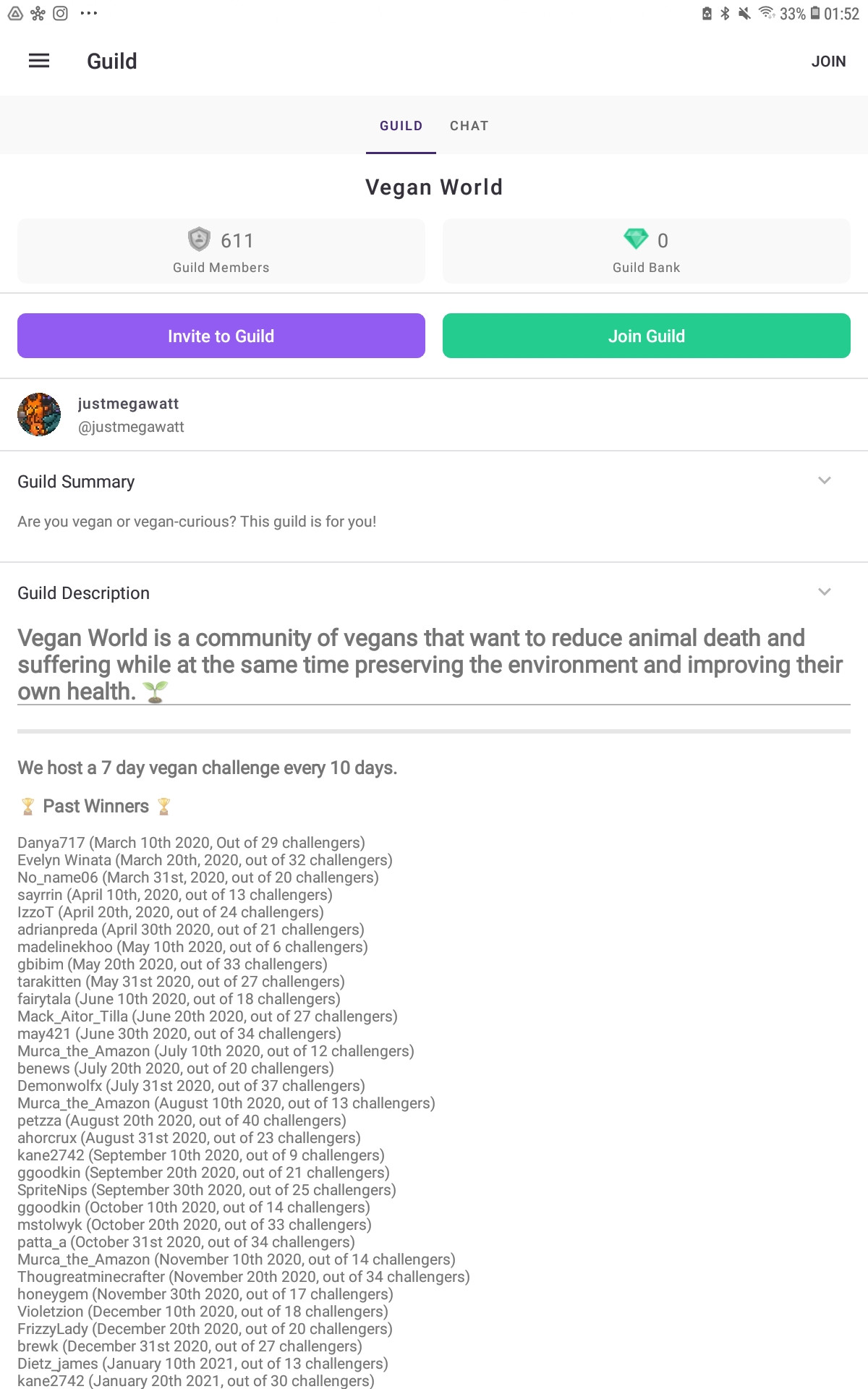Open the hamburger navigation menu
The image size is (868, 1389).
click(x=39, y=61)
